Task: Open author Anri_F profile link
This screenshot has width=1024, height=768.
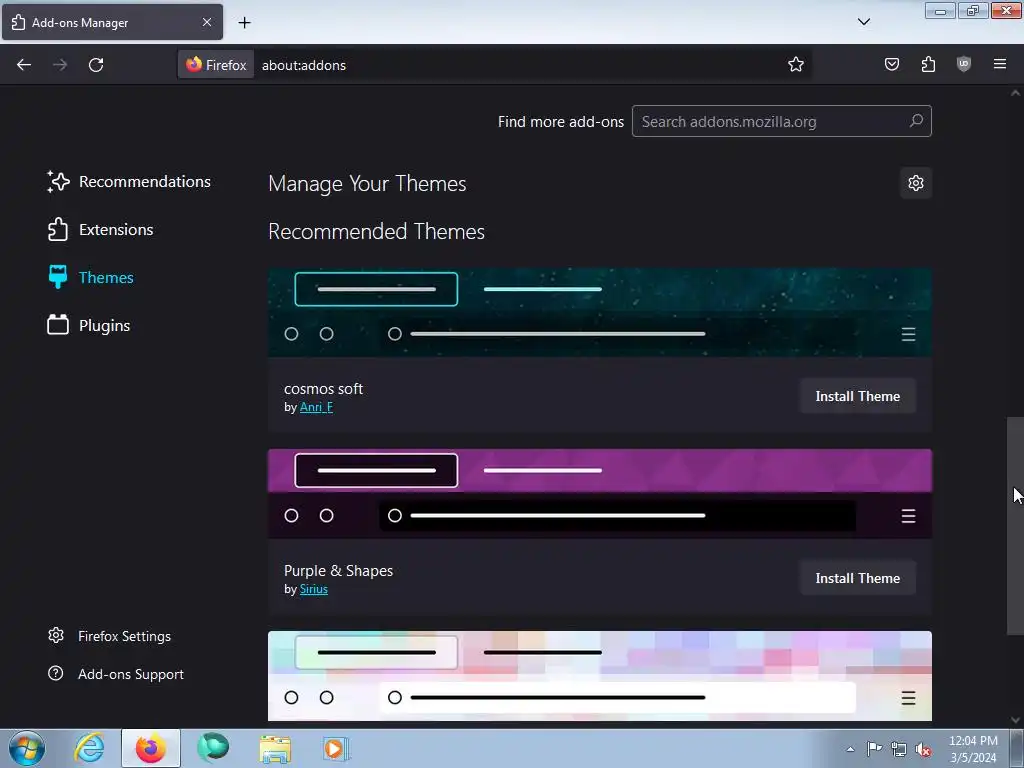Action: (x=316, y=407)
